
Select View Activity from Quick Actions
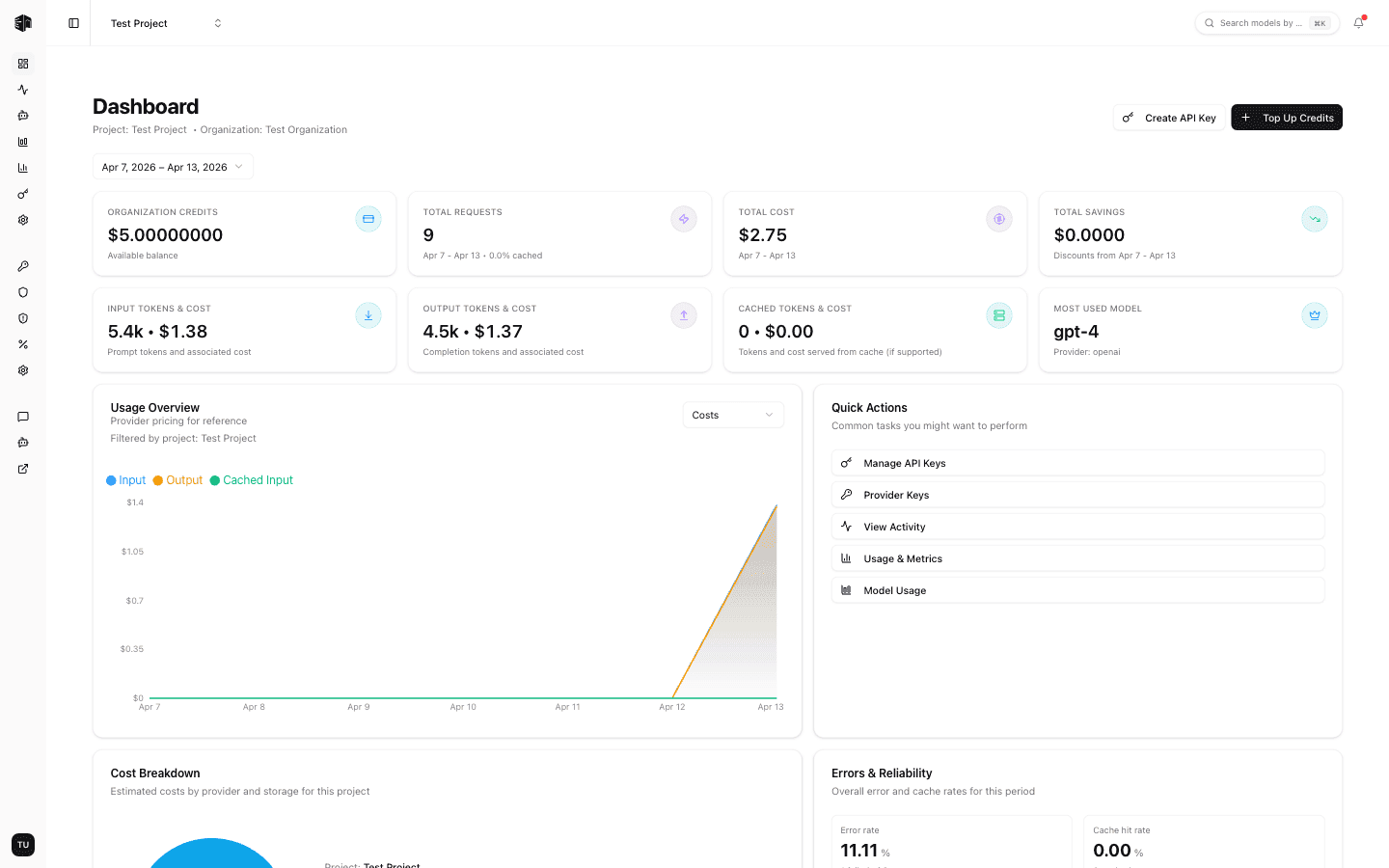coord(1077,526)
